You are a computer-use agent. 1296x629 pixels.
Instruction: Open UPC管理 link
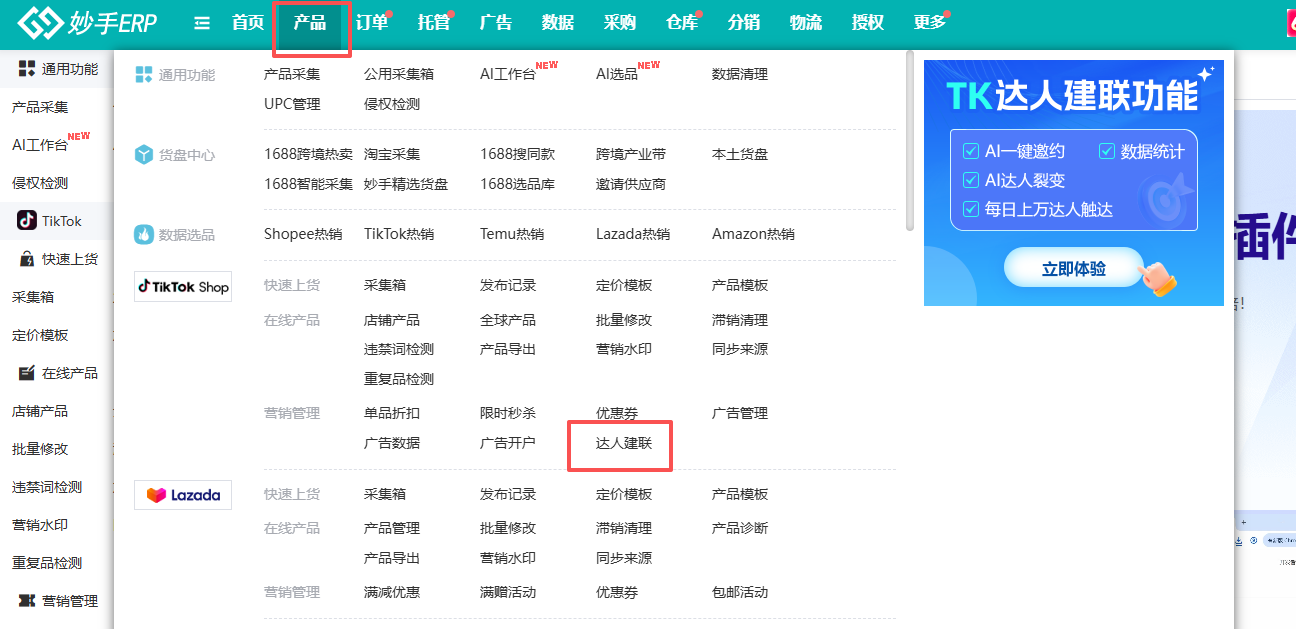point(292,104)
